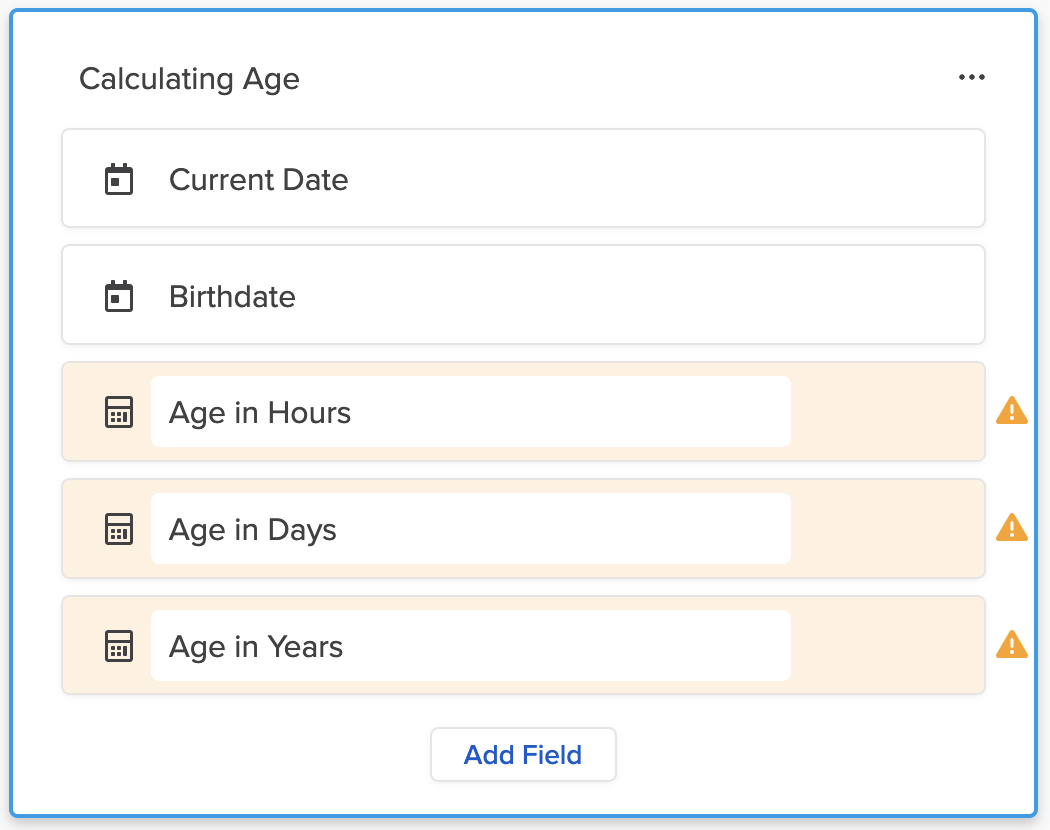
Task: Click the Age in Years name input
Action: click(470, 646)
